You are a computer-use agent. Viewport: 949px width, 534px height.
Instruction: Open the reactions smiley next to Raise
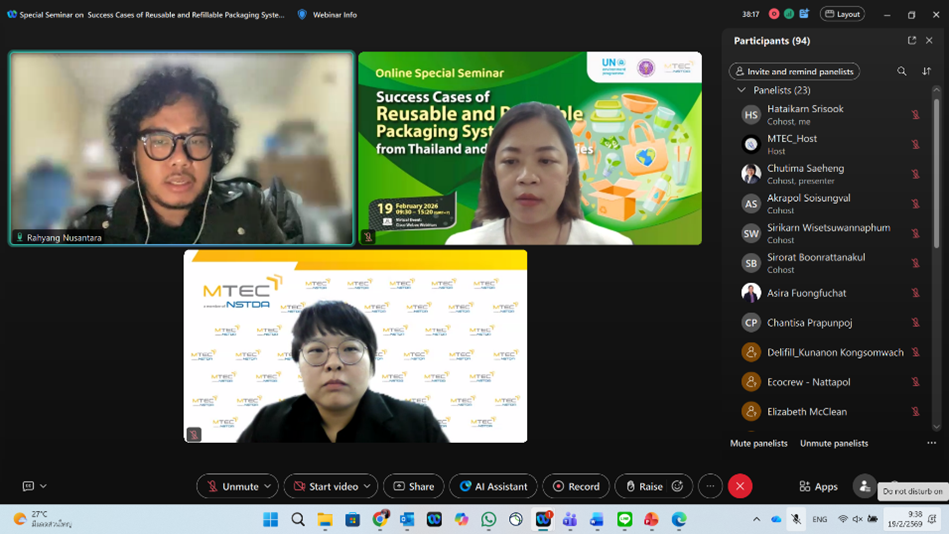click(677, 487)
